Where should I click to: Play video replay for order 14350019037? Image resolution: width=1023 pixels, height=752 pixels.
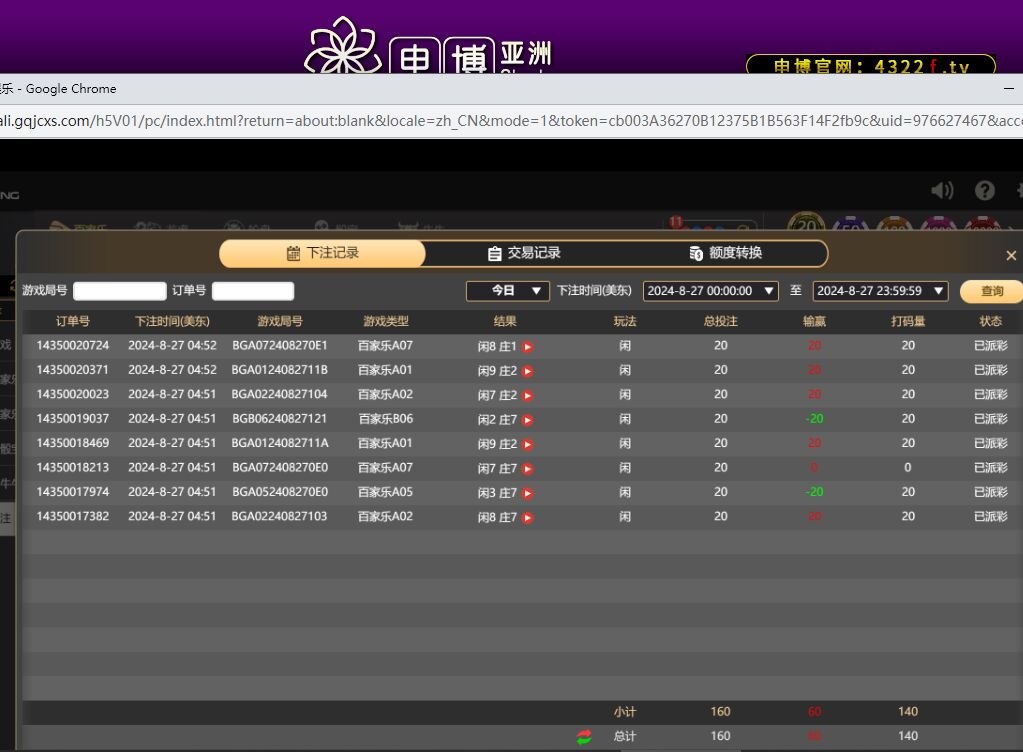click(528, 420)
